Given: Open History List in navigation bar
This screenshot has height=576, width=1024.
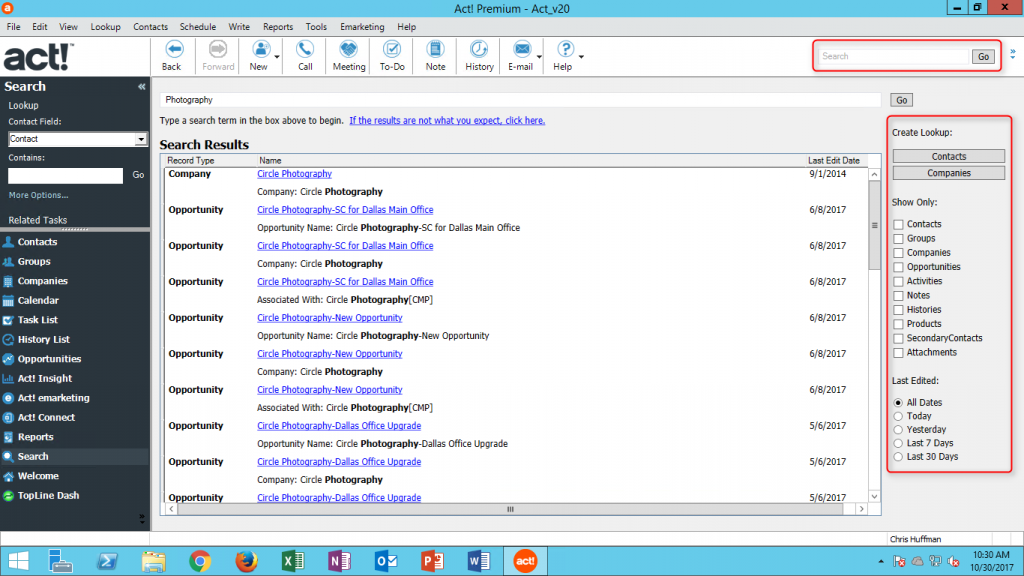Looking at the screenshot, I should 43,340.
